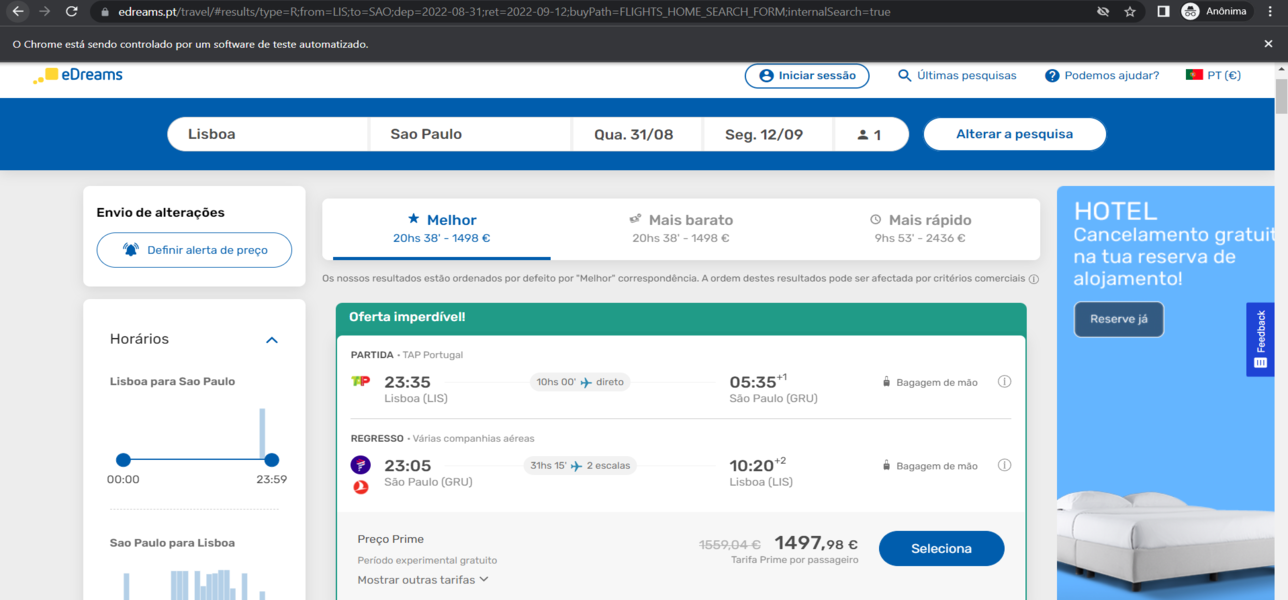Open info icon for return flight baggage
The height and width of the screenshot is (600, 1288).
coord(1004,465)
